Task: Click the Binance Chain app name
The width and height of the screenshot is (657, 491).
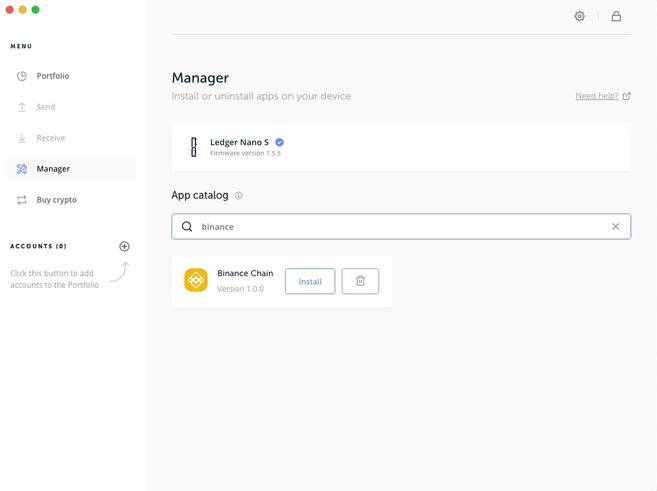Action: (x=245, y=273)
